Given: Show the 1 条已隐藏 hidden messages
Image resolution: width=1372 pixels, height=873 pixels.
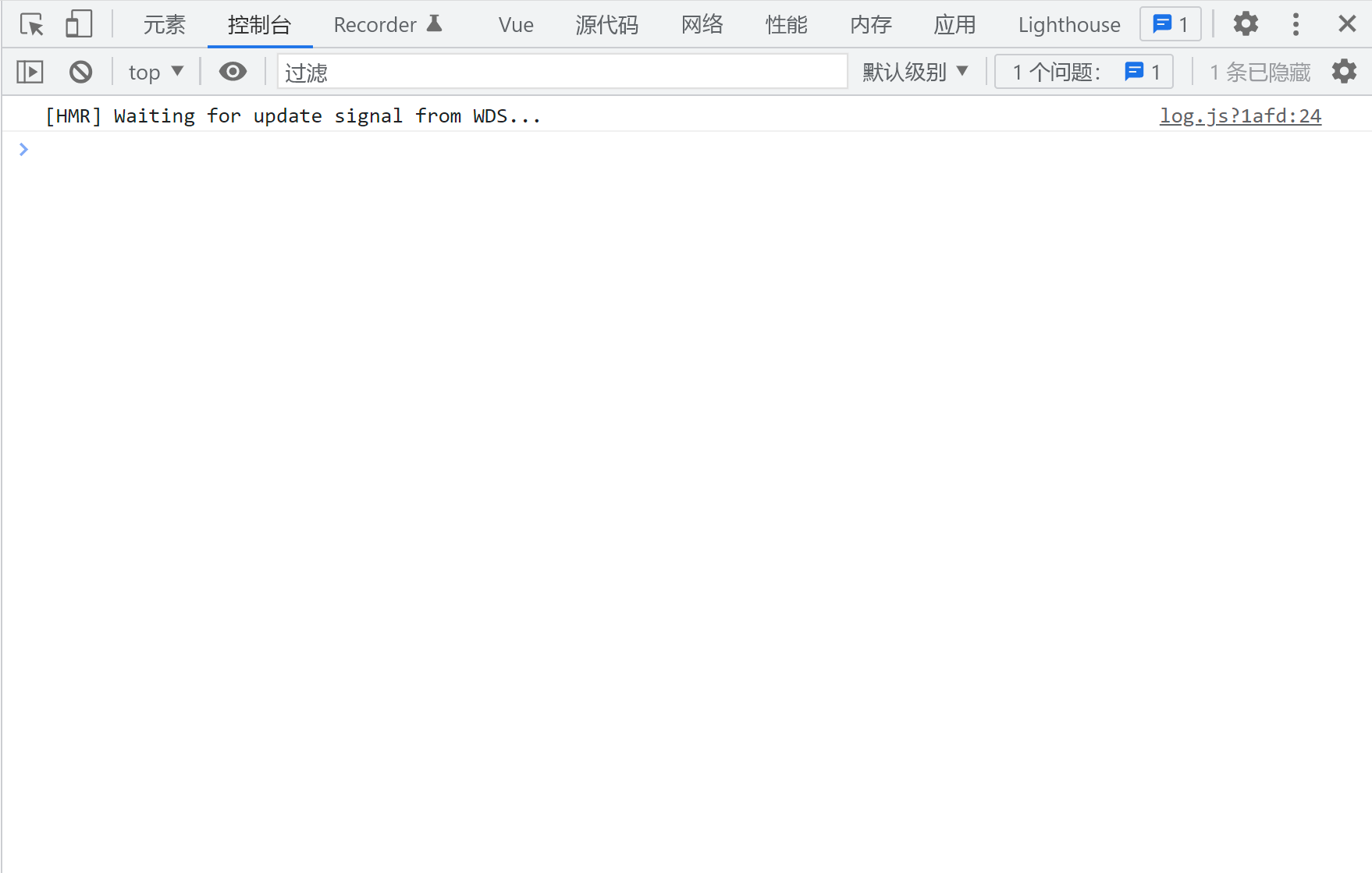Looking at the screenshot, I should [x=1258, y=71].
